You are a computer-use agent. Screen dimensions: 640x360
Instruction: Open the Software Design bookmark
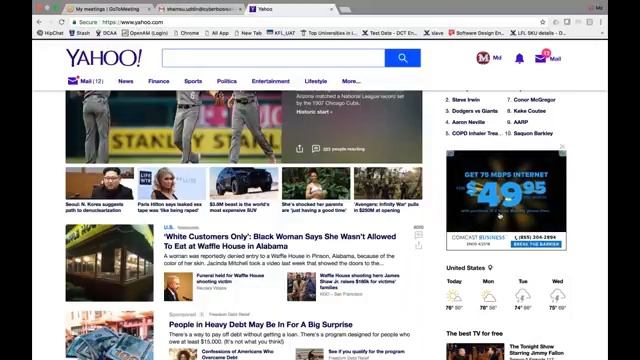click(476, 33)
